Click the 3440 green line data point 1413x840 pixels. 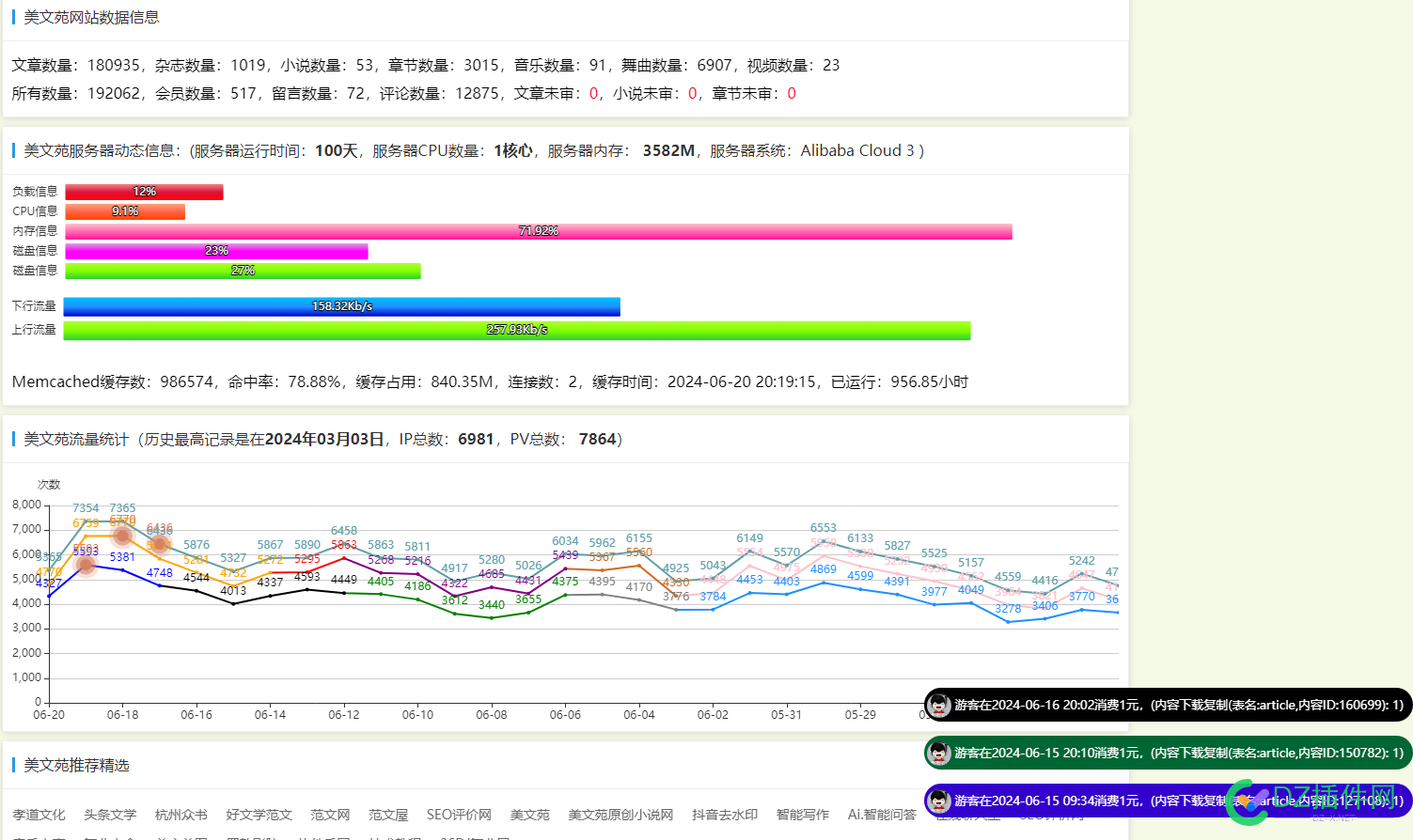coord(492,617)
